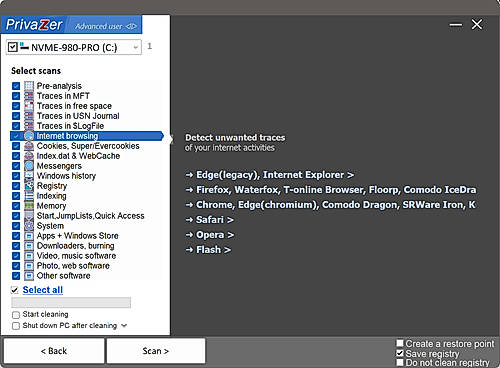Image resolution: width=500 pixels, height=368 pixels.
Task: Click the Windows history icon
Action: (x=29, y=176)
